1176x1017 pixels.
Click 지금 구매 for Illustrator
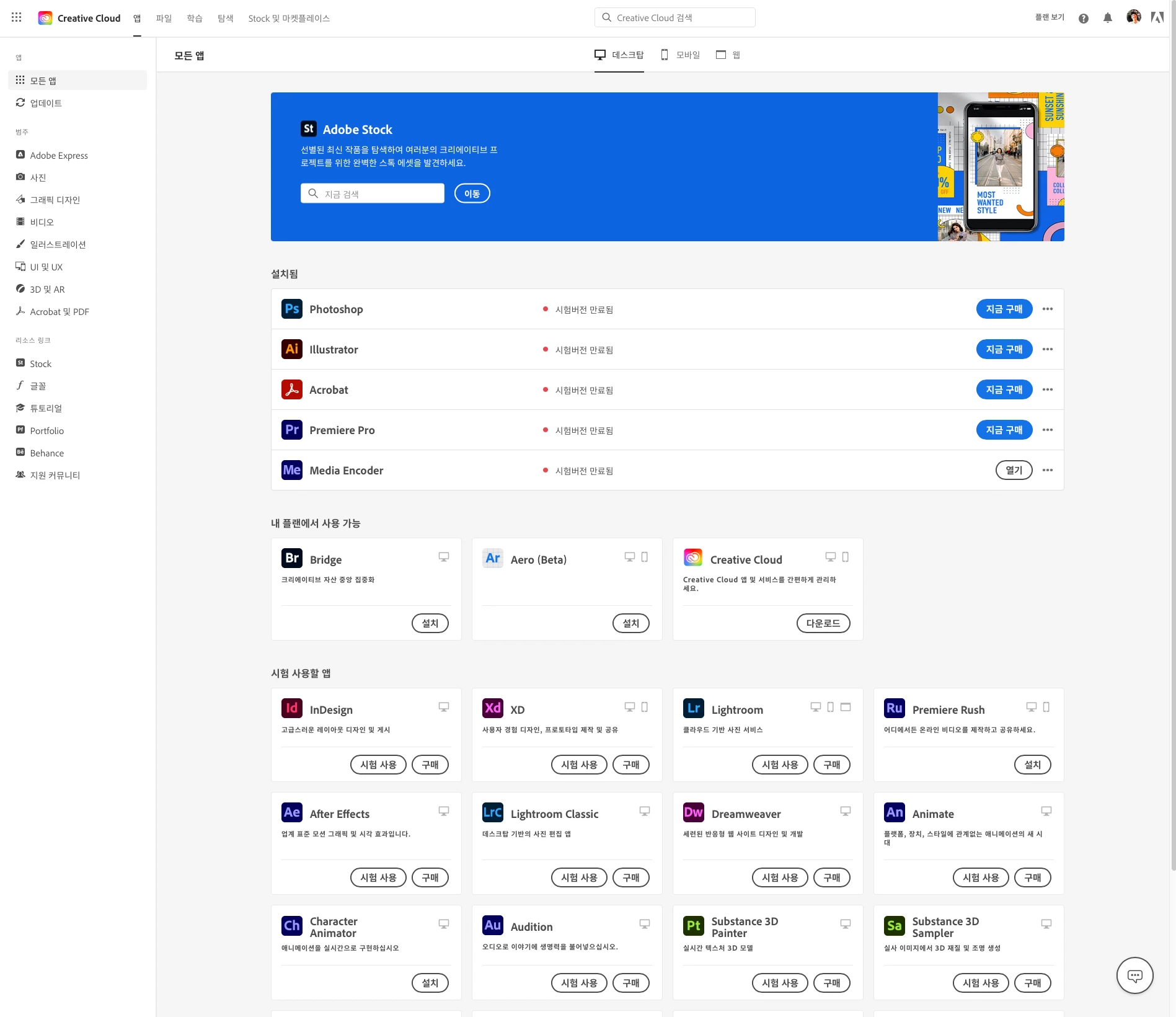click(x=1004, y=349)
